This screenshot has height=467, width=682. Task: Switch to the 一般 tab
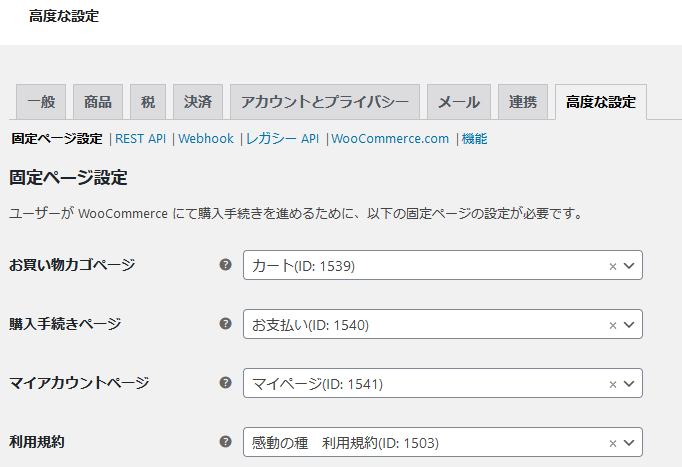(41, 102)
